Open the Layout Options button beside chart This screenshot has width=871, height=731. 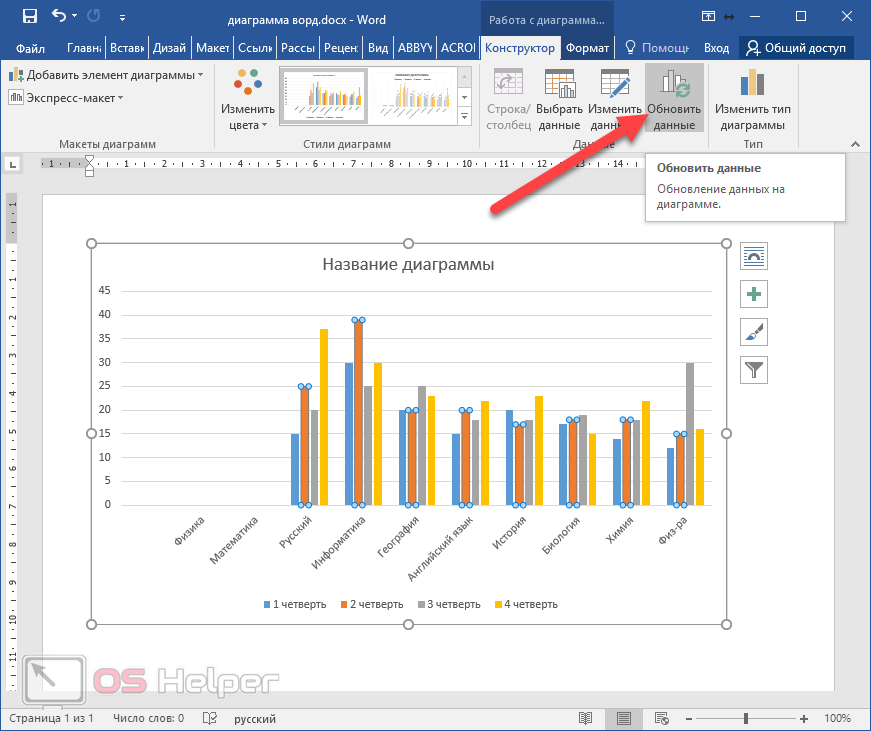(x=754, y=256)
